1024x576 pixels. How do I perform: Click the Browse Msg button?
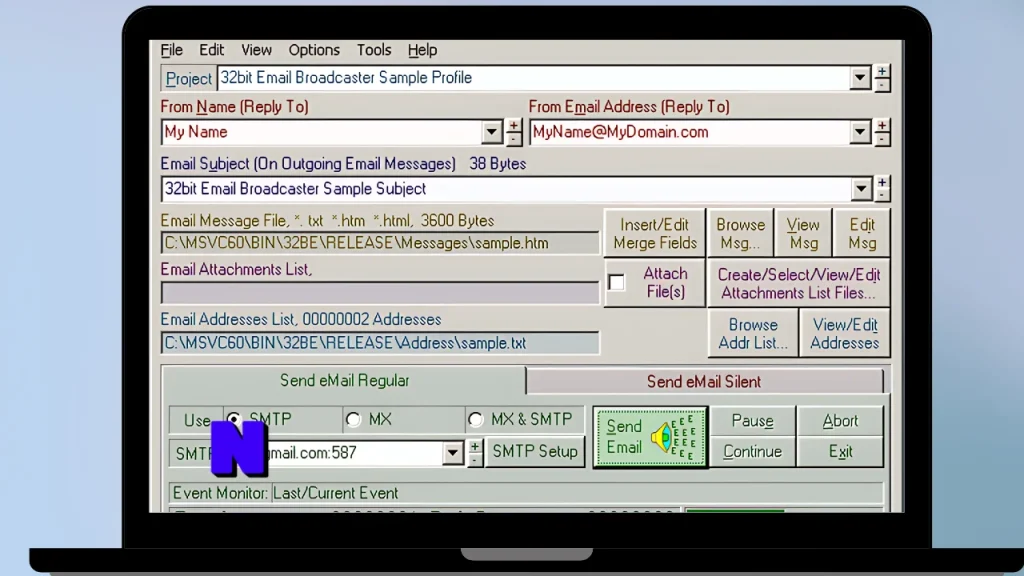[x=740, y=234]
